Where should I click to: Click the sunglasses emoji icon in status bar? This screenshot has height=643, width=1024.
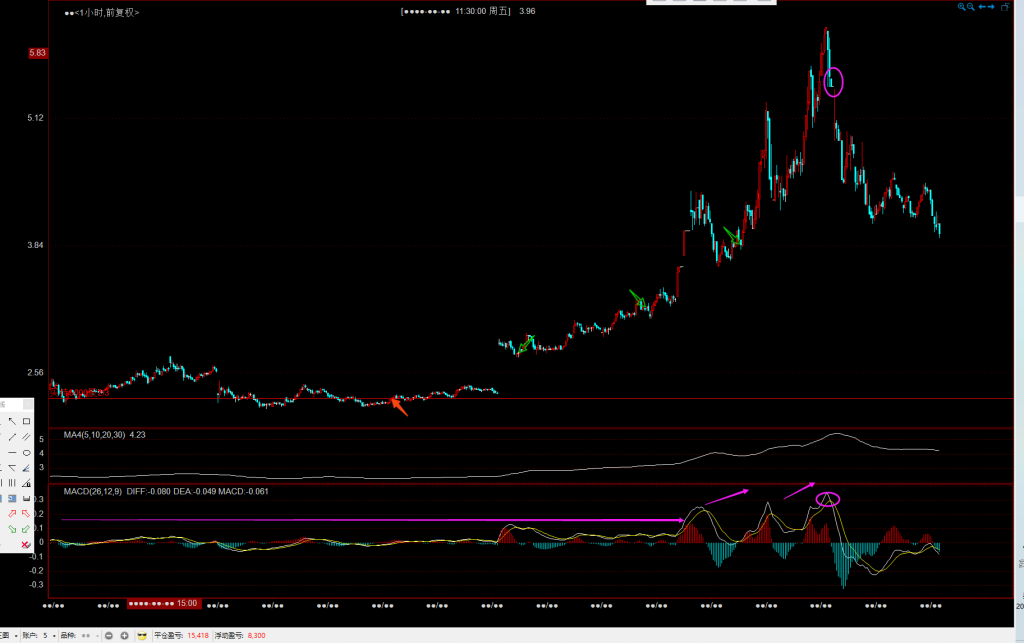tap(142, 635)
